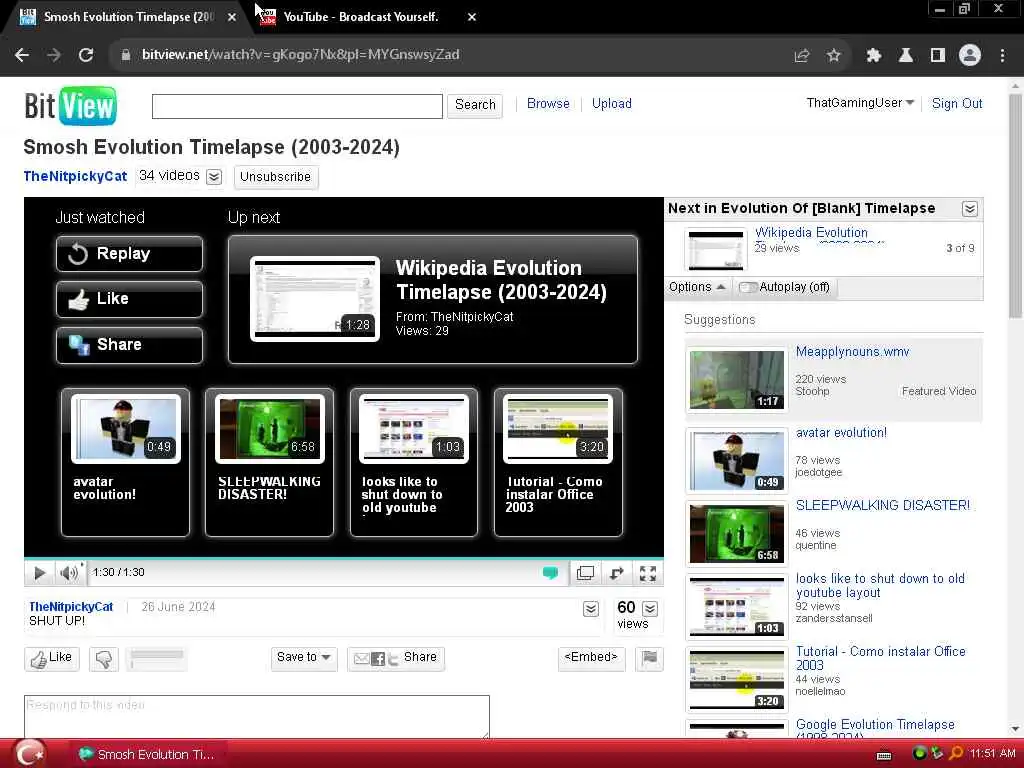
Task: Click the system tray clock 11:51 AM
Action: coord(993,754)
